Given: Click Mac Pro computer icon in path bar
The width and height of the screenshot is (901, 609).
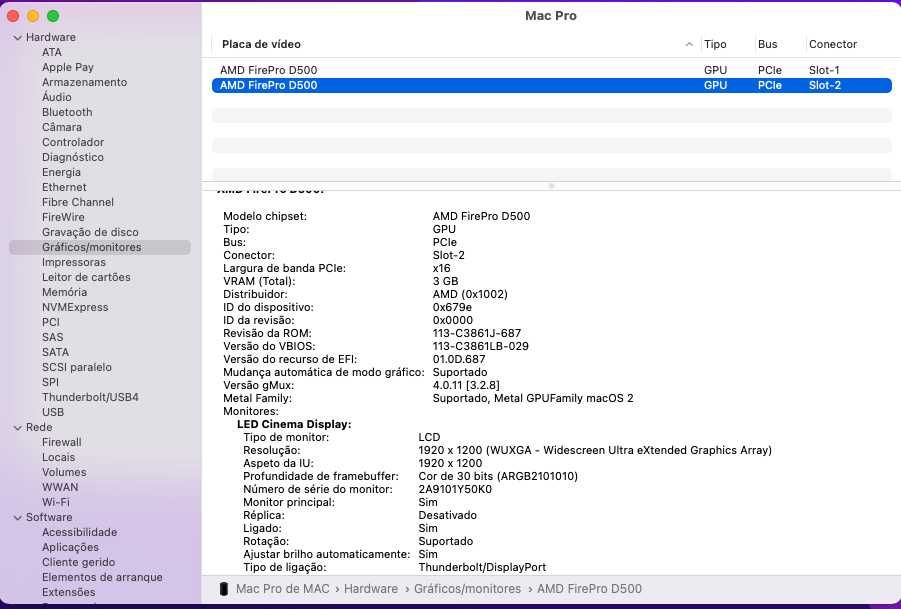Looking at the screenshot, I should 224,589.
